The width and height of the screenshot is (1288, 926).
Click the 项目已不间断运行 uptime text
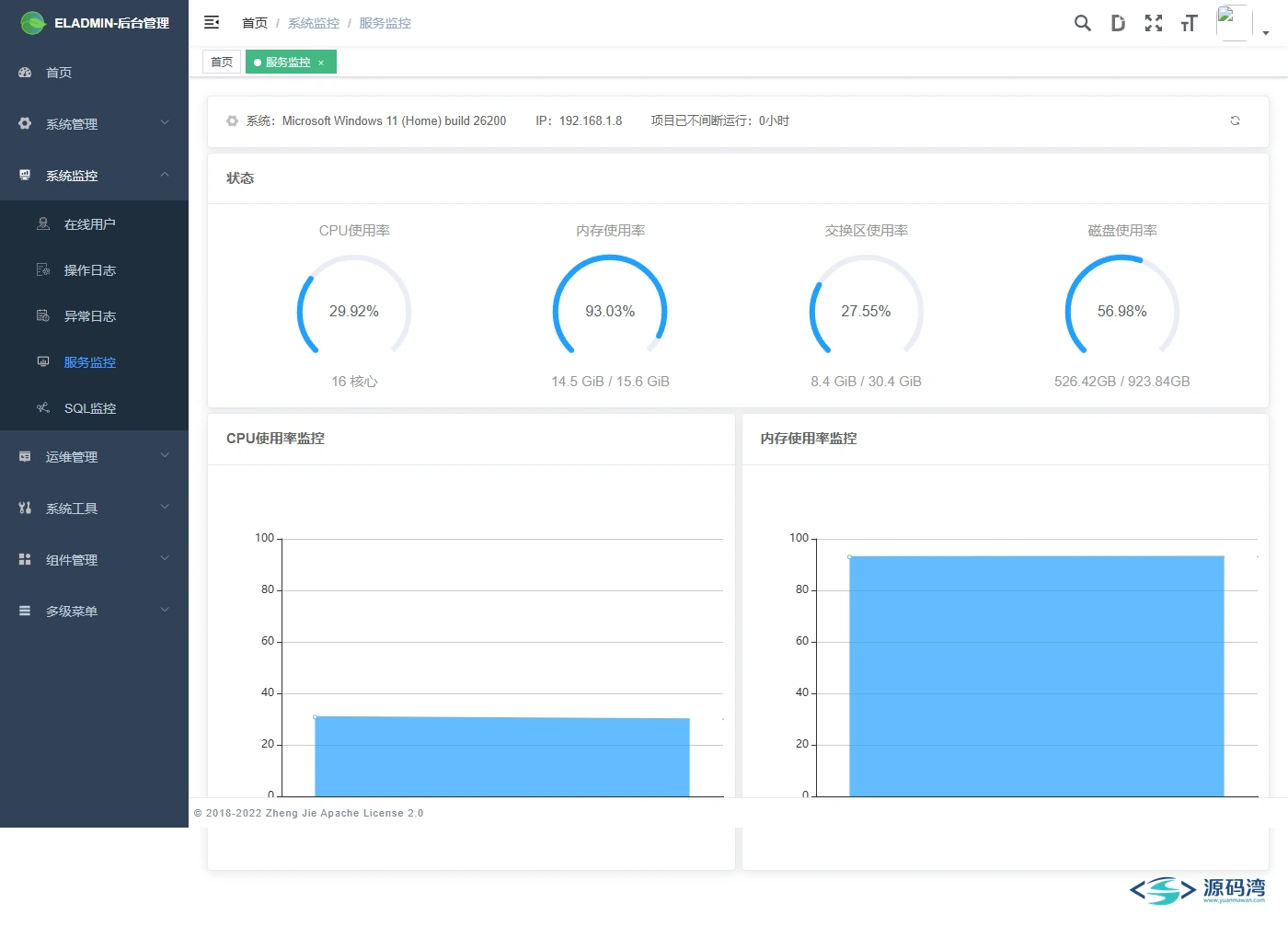point(720,120)
